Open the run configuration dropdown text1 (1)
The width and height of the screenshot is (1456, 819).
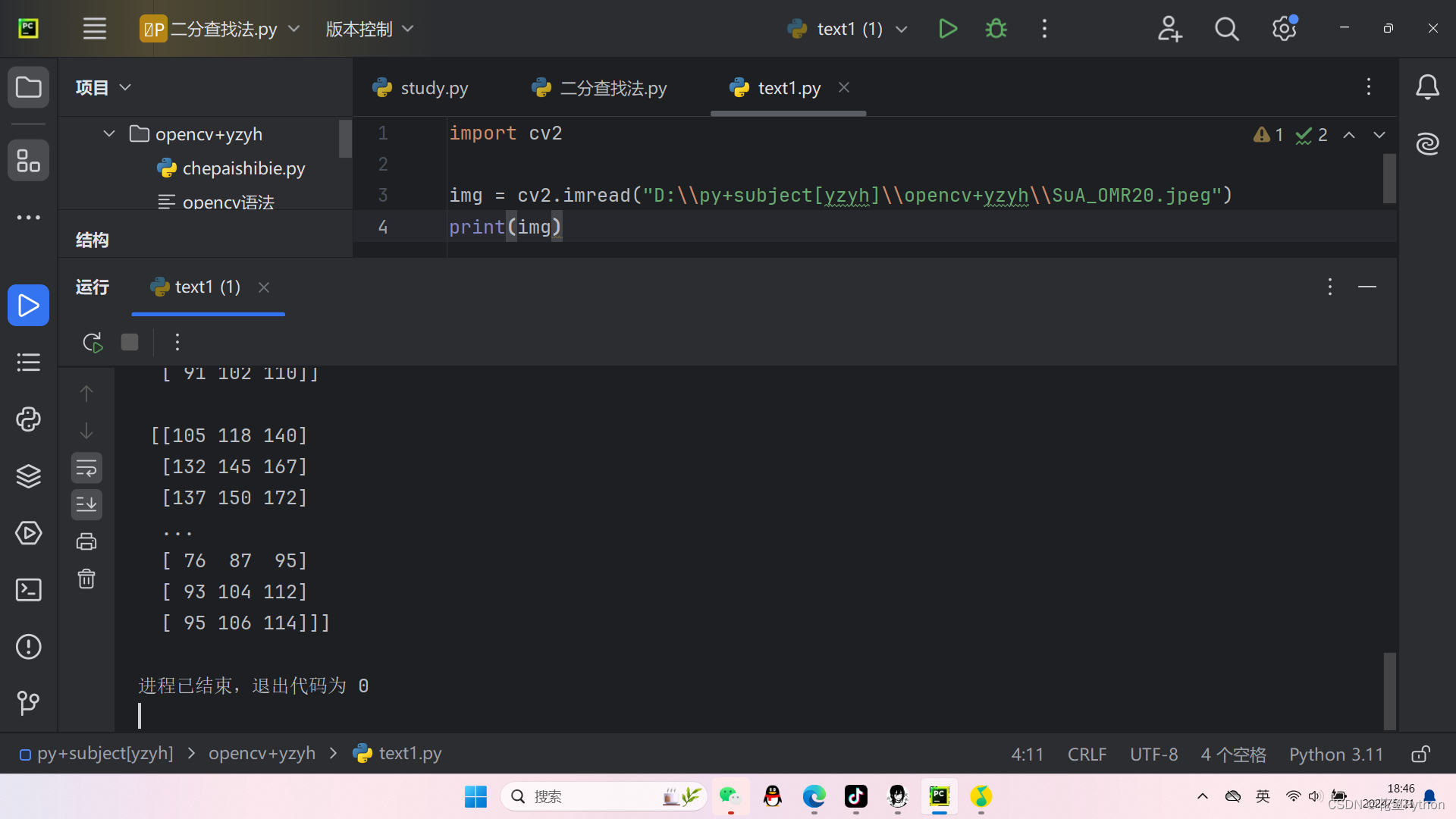pos(848,29)
